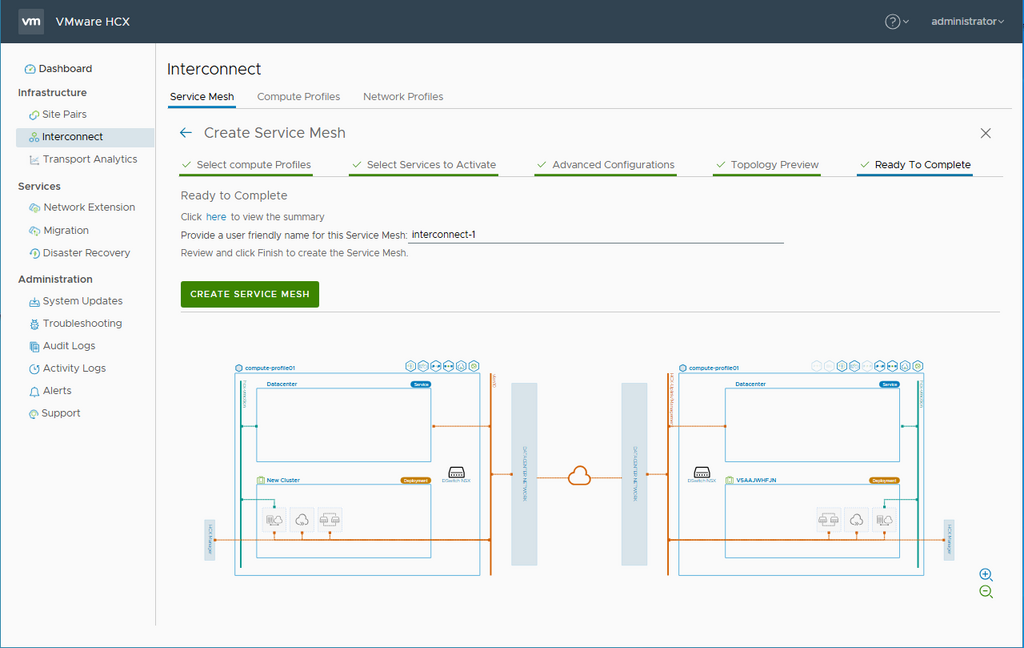Click the 'here' summary link

[x=216, y=217]
